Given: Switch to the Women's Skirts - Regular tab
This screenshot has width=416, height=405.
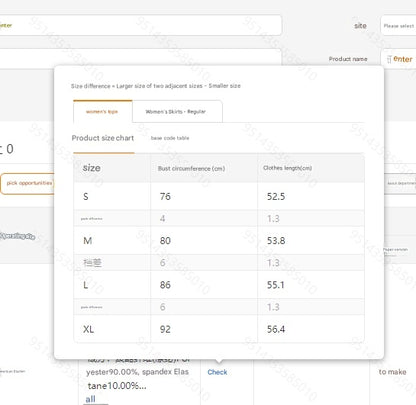Looking at the screenshot, I should pos(177,111).
